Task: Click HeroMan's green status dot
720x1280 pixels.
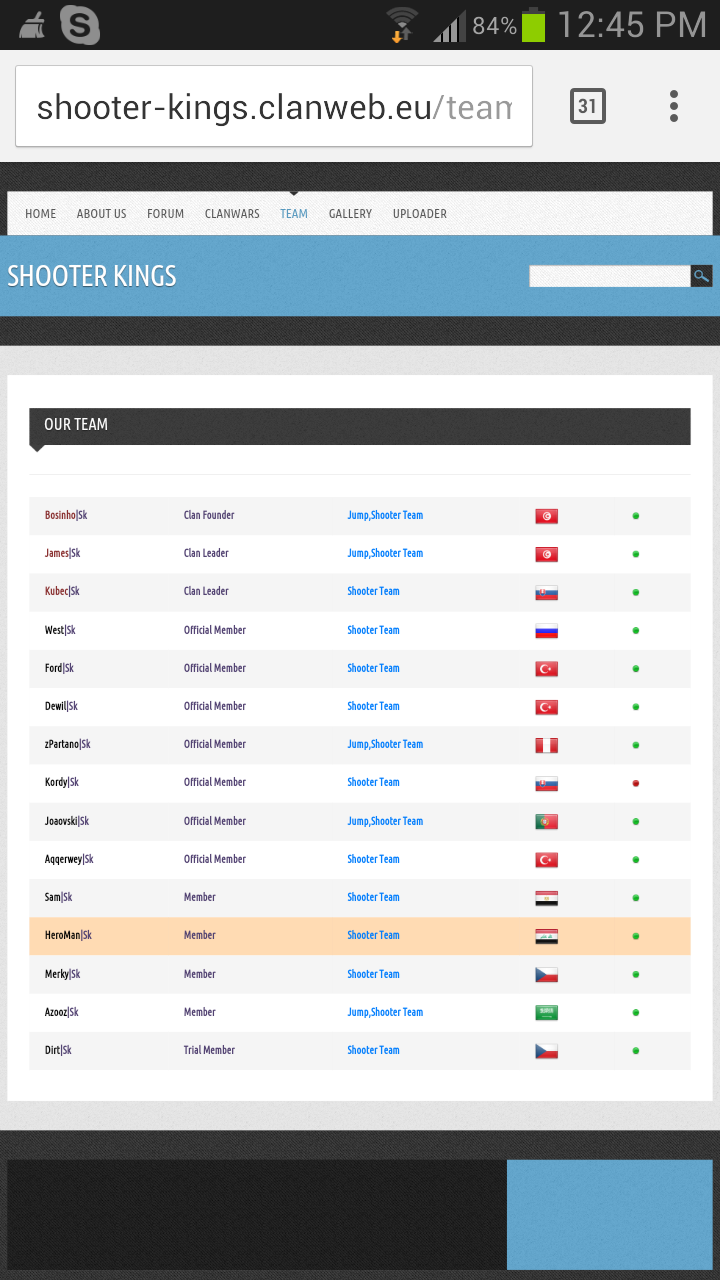Action: pyautogui.click(x=636, y=936)
